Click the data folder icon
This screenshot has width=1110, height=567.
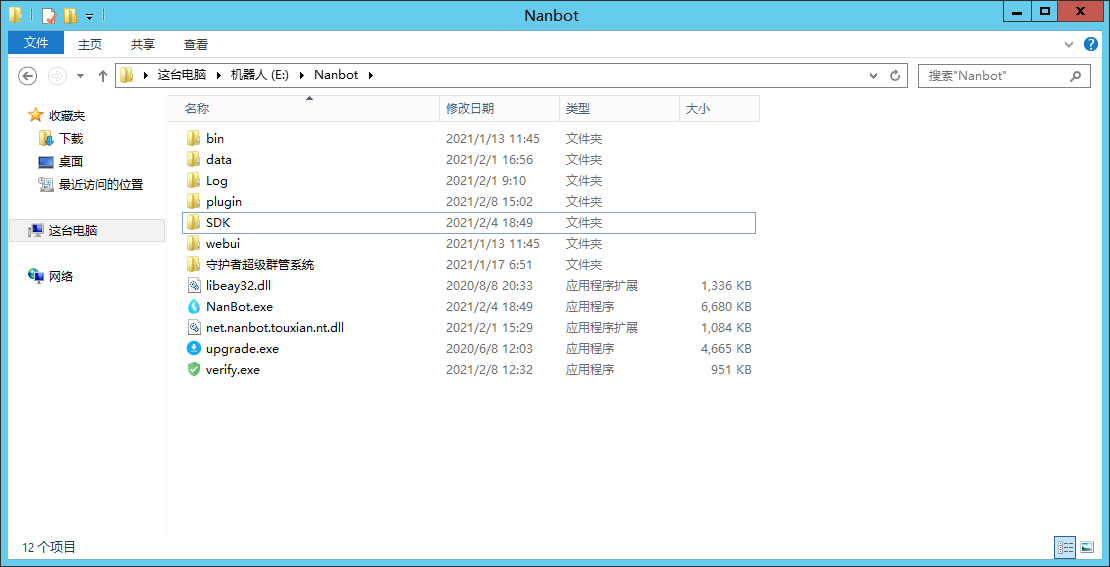point(193,160)
